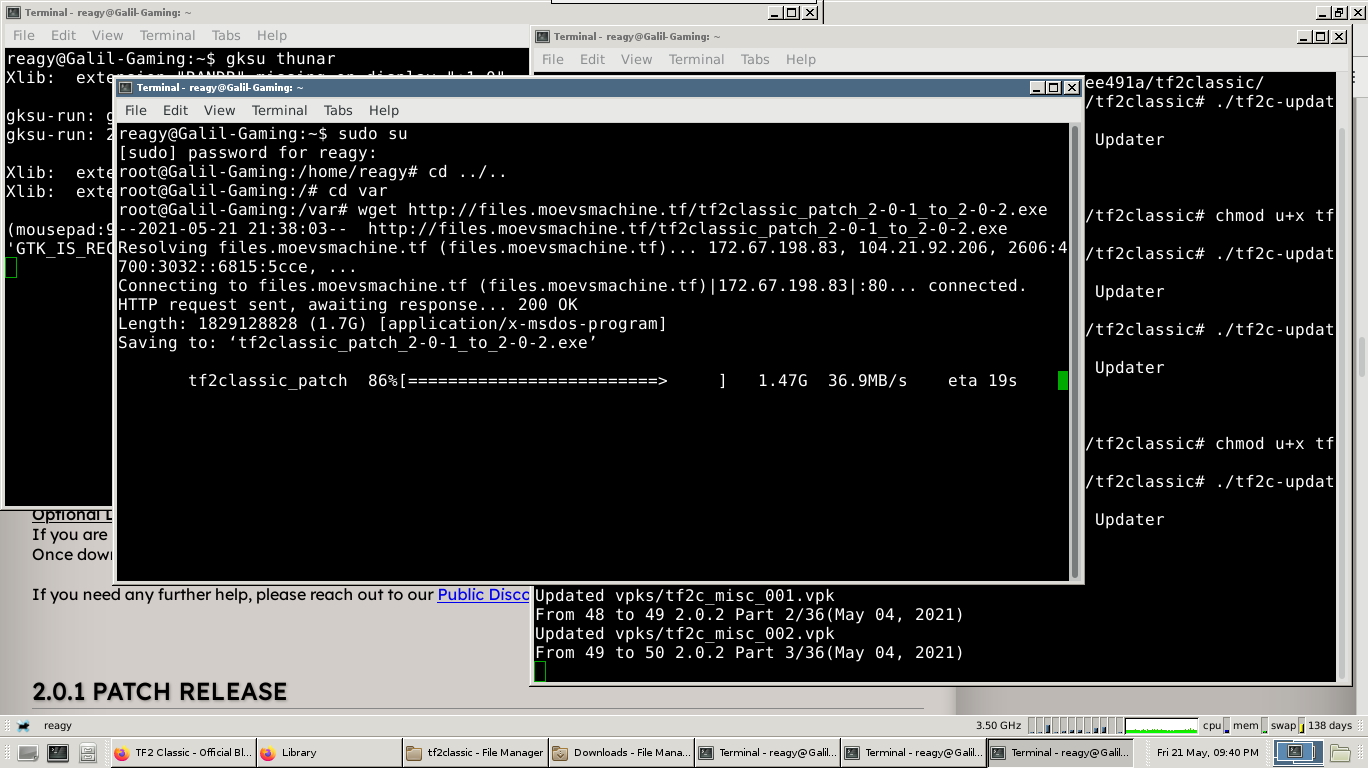
Task: Click the Terminal taskbar button beside Downloads File Manager
Action: coord(767,753)
